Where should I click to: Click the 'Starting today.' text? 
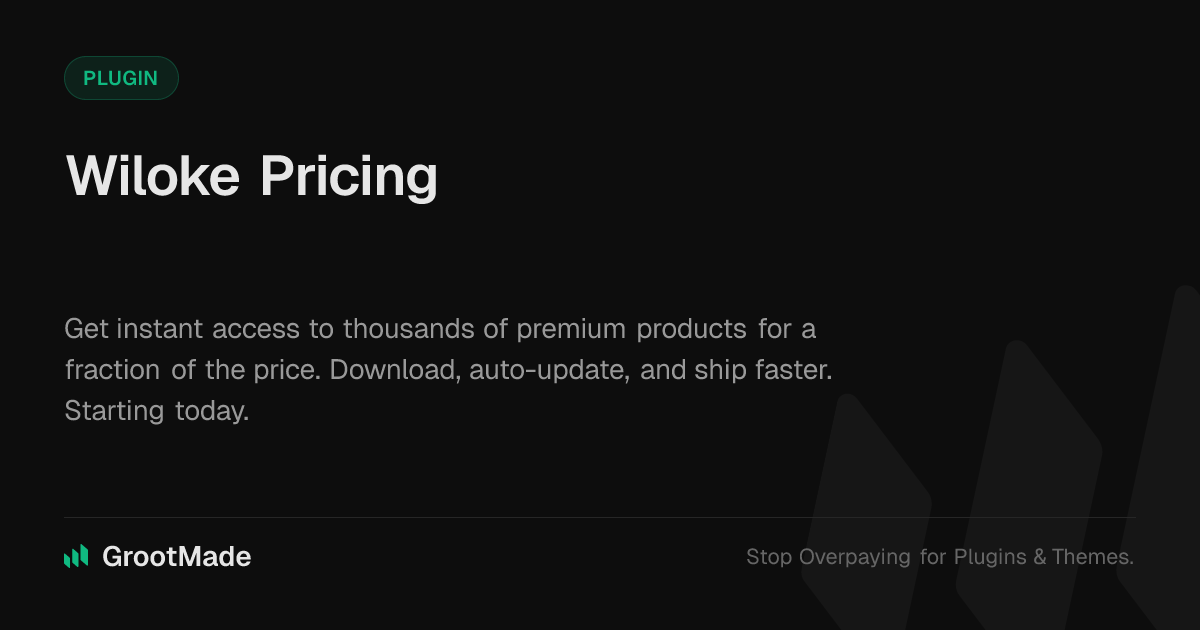(x=156, y=410)
